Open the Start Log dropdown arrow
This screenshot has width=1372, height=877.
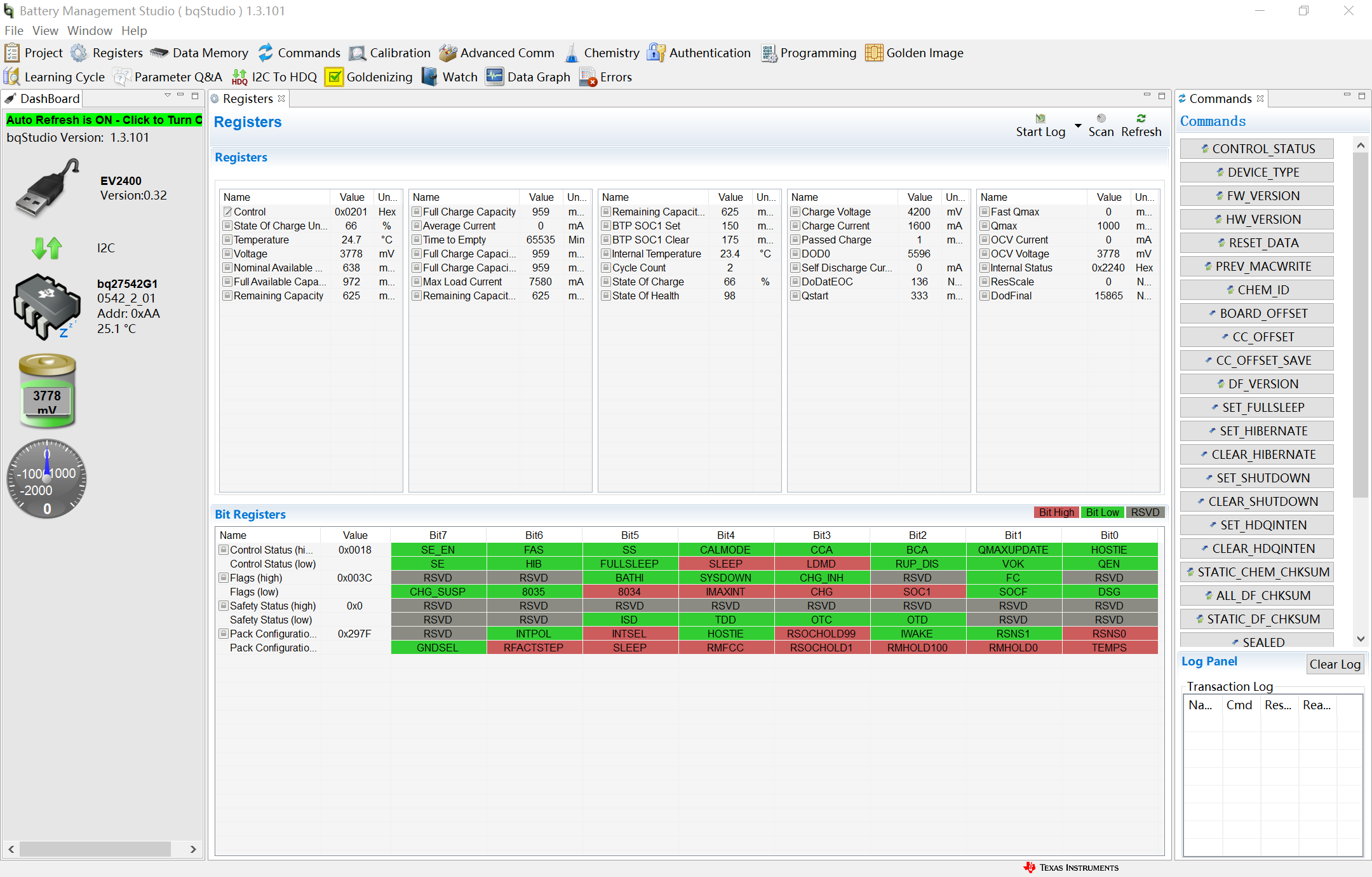[1078, 125]
